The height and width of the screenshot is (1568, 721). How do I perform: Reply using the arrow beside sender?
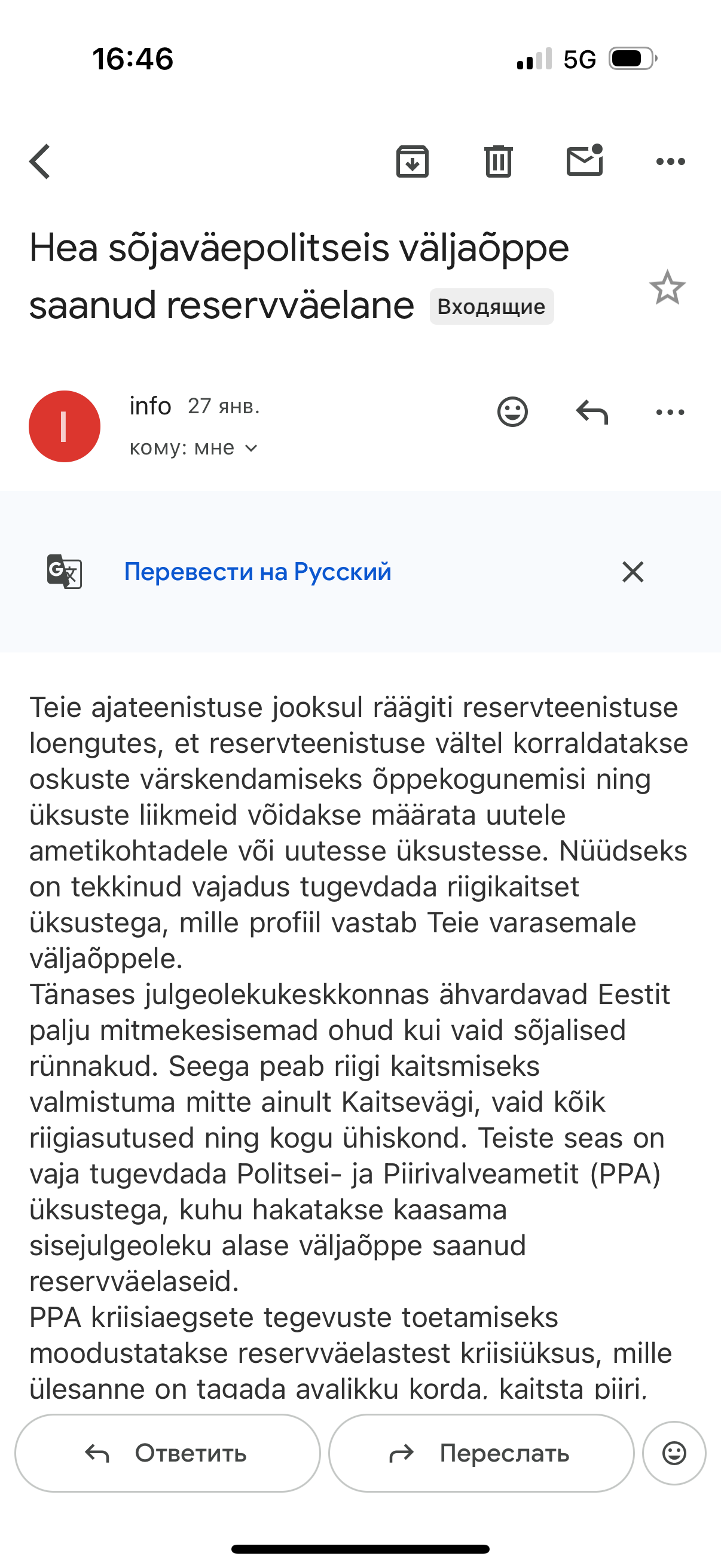tap(592, 412)
